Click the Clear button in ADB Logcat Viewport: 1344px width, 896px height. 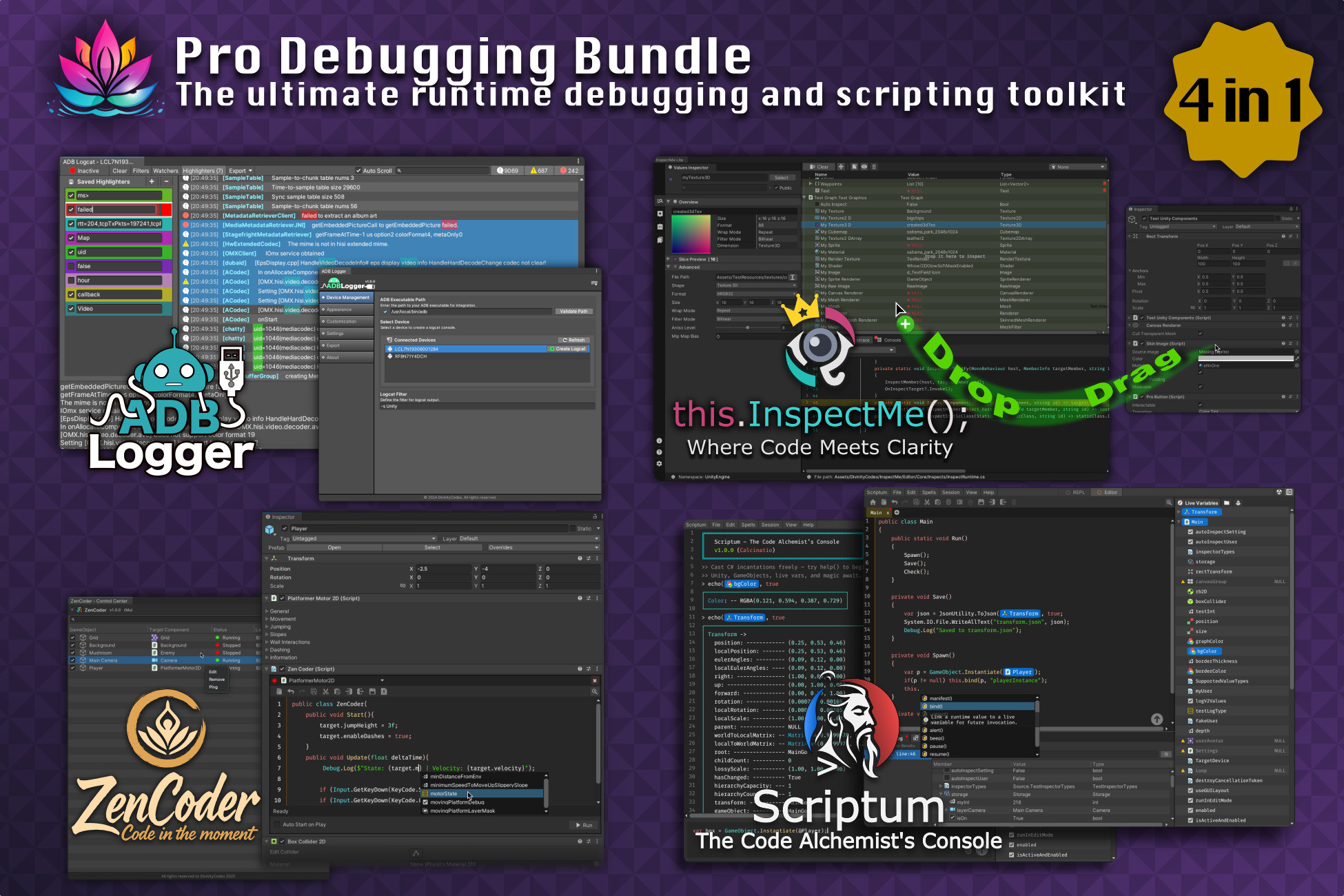pyautogui.click(x=120, y=171)
